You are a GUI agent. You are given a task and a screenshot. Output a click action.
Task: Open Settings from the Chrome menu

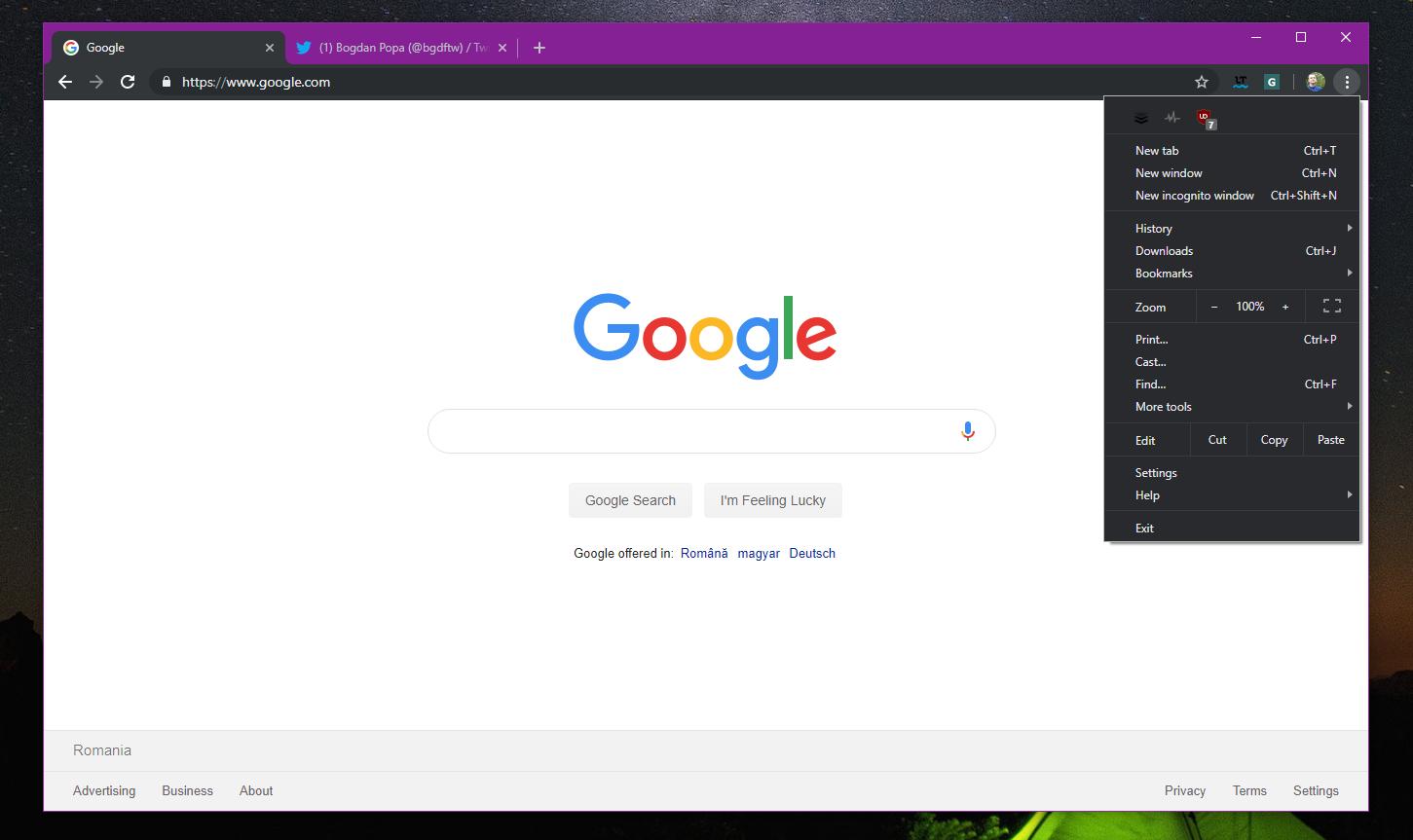coord(1156,473)
